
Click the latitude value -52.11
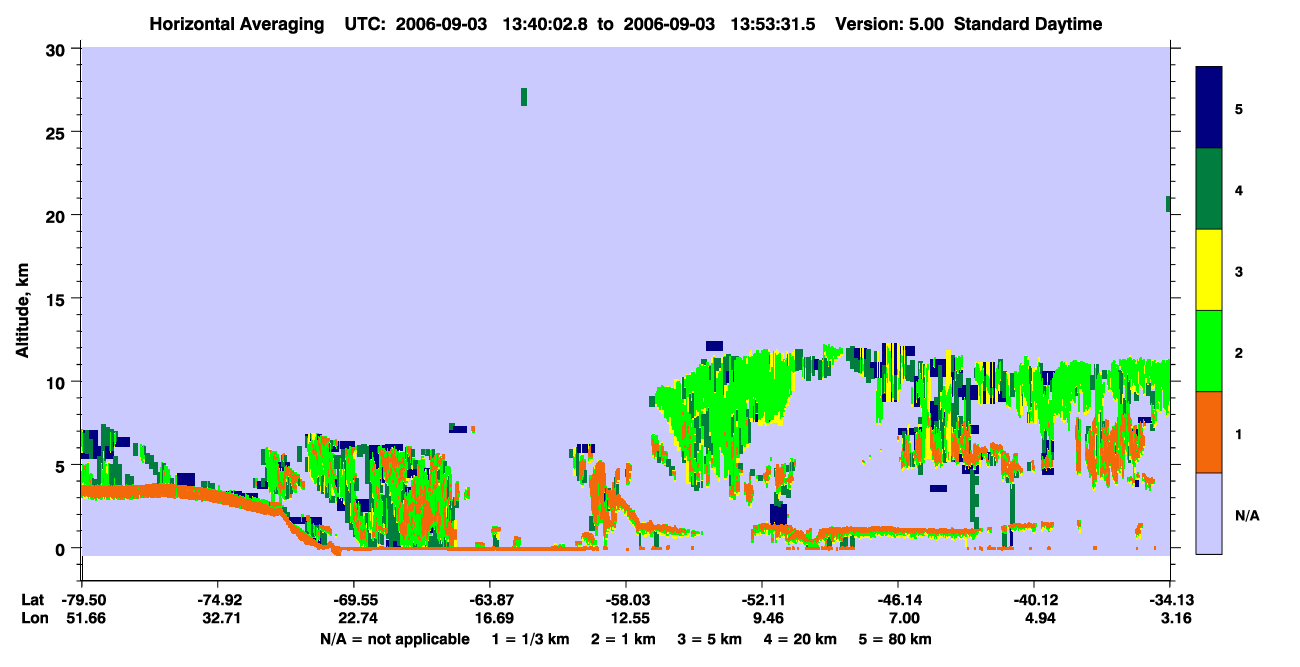click(x=762, y=600)
